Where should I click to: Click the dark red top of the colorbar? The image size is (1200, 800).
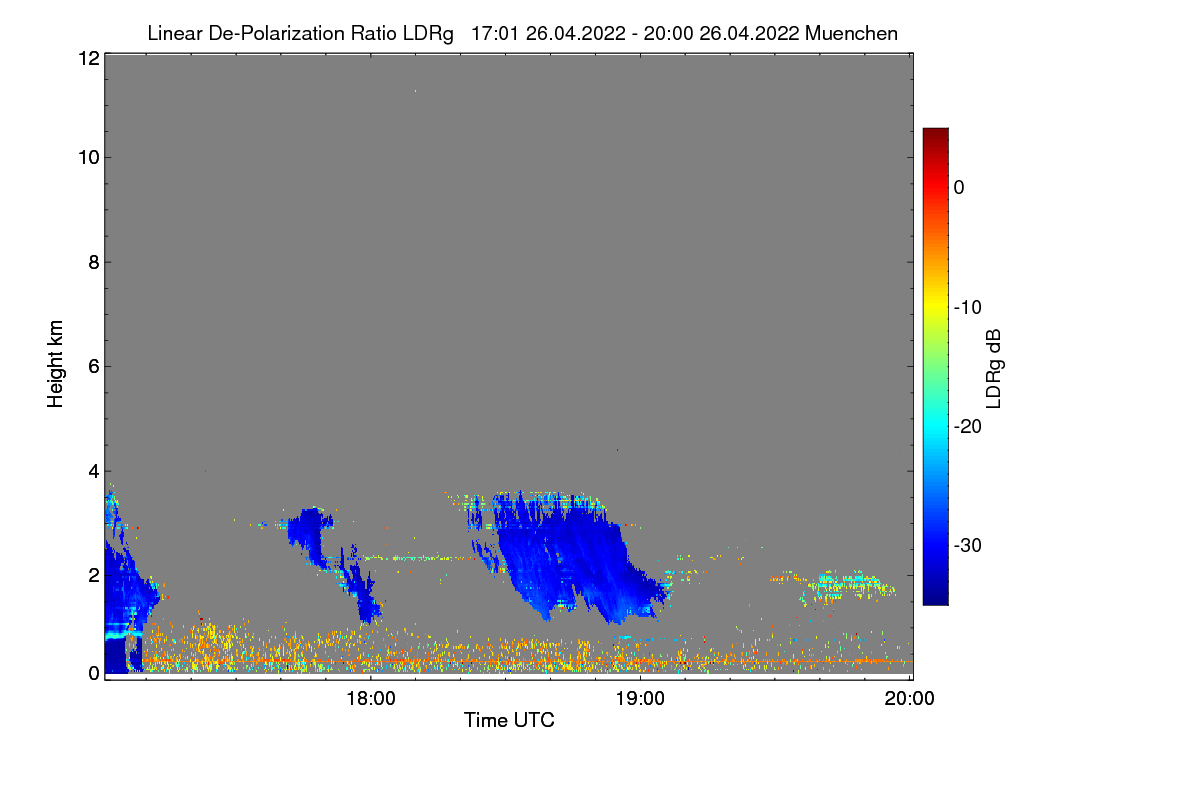coord(935,135)
